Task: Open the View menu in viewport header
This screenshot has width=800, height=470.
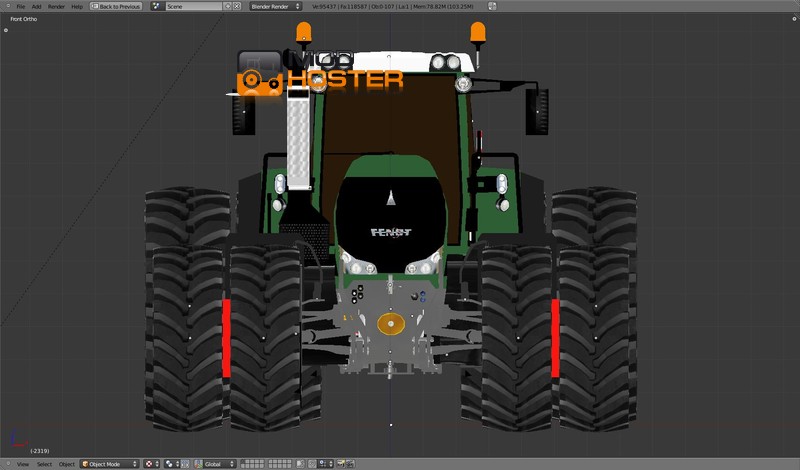Action: tap(23, 464)
